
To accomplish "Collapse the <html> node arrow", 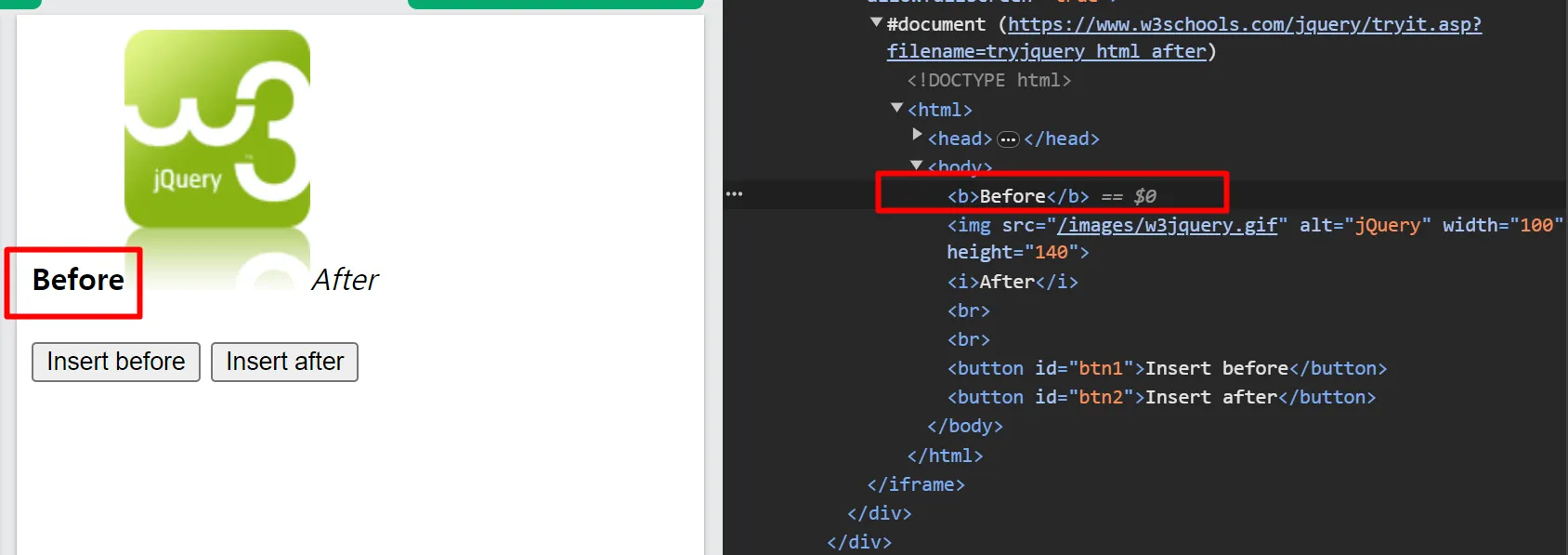I will click(x=896, y=108).
